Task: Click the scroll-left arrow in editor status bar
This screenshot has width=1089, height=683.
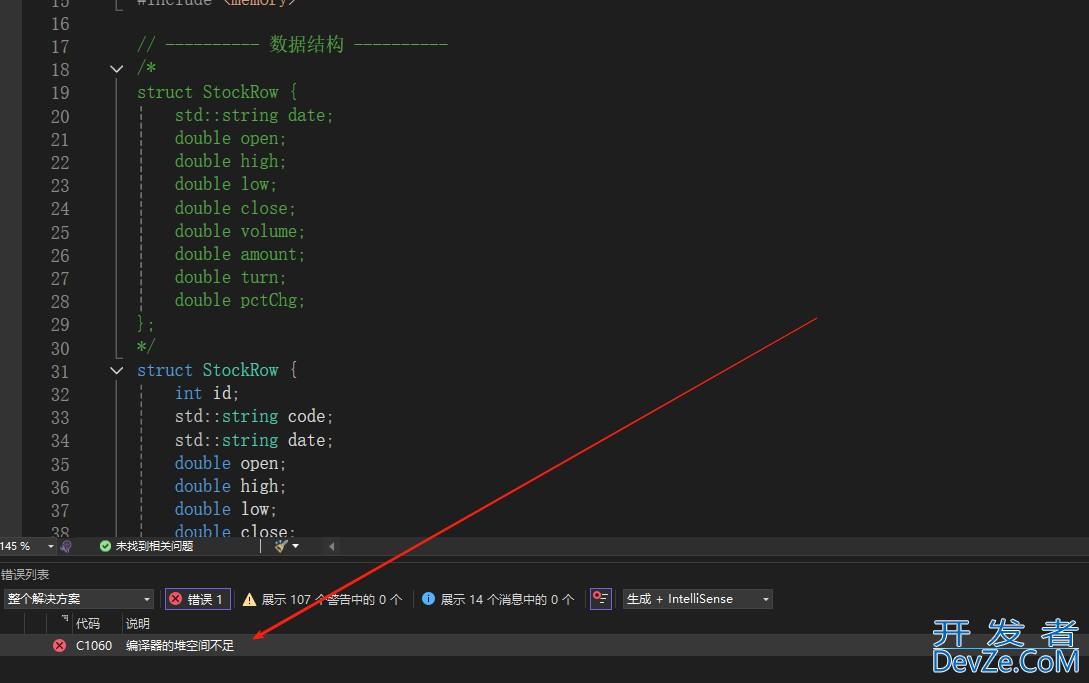Action: point(331,546)
